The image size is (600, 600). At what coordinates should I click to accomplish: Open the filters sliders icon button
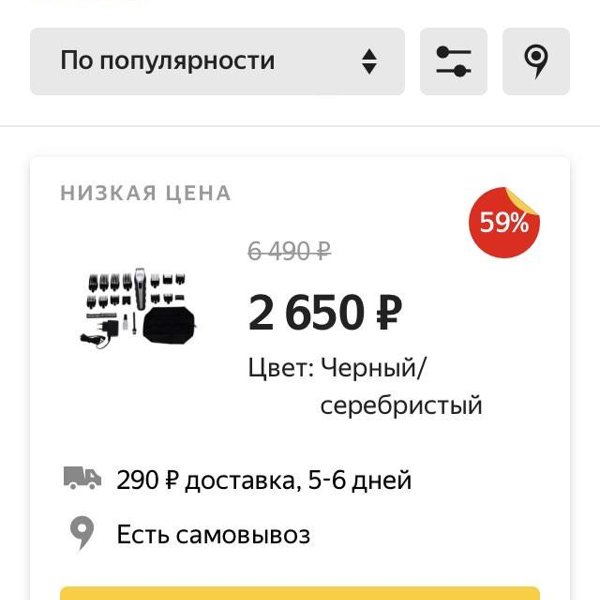(453, 61)
